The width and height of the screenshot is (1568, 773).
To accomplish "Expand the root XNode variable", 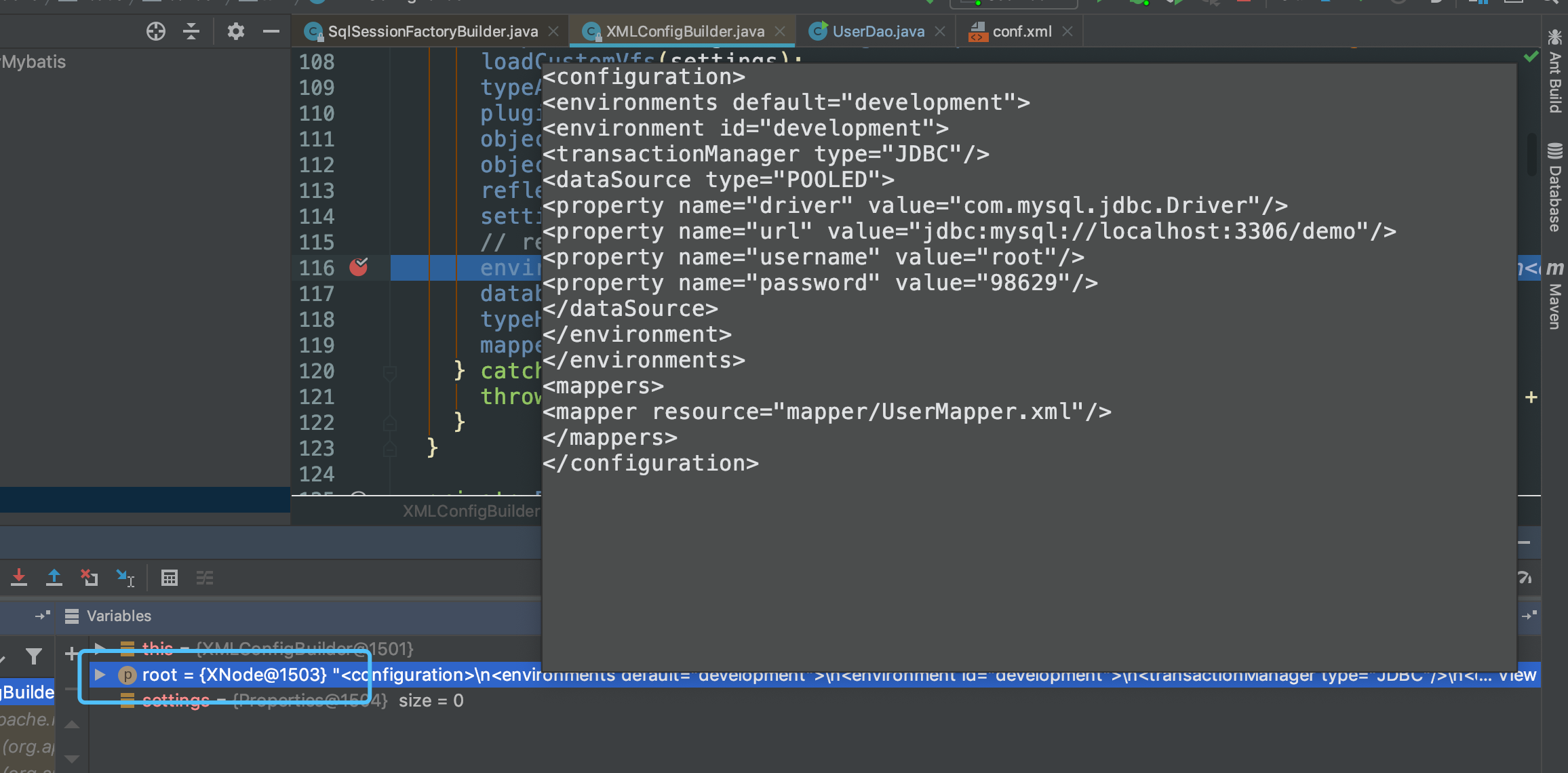I will (100, 675).
